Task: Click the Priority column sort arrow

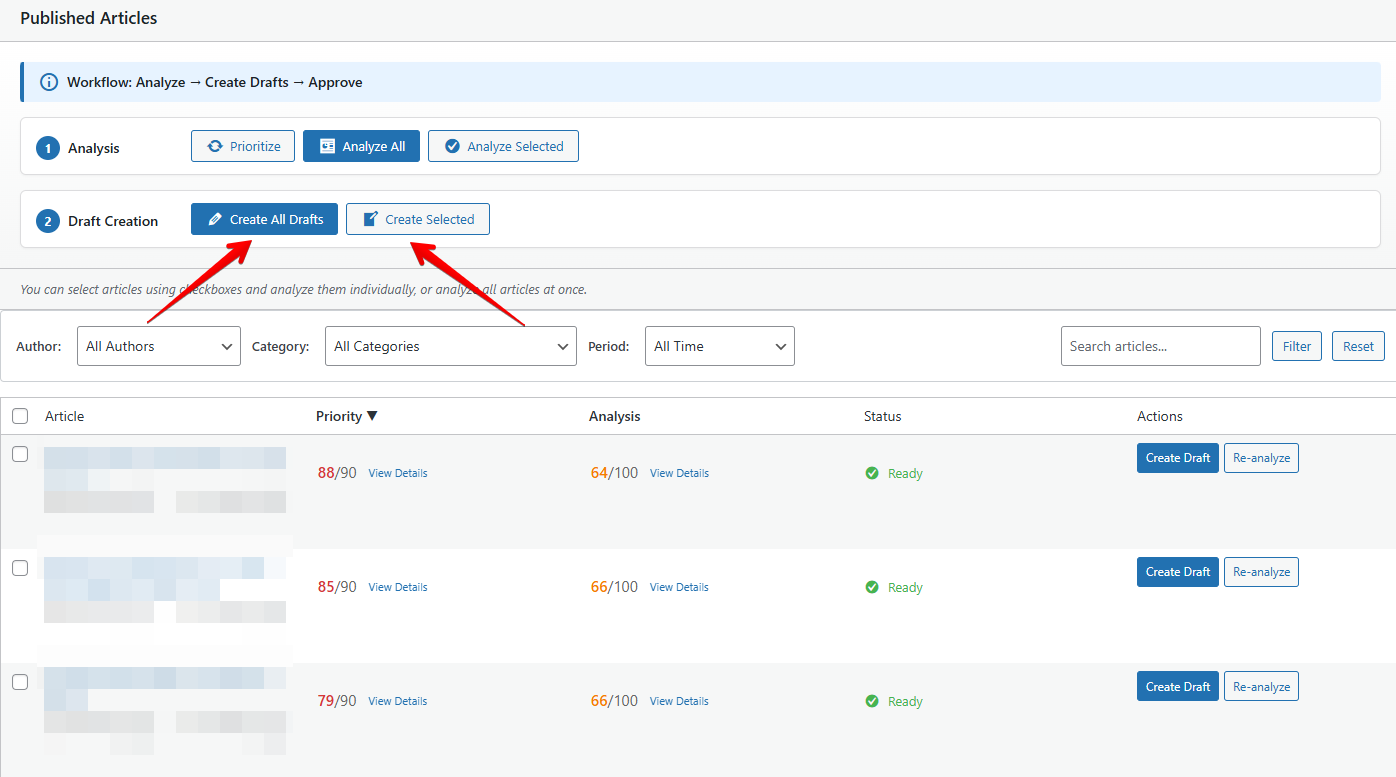Action: [370, 415]
